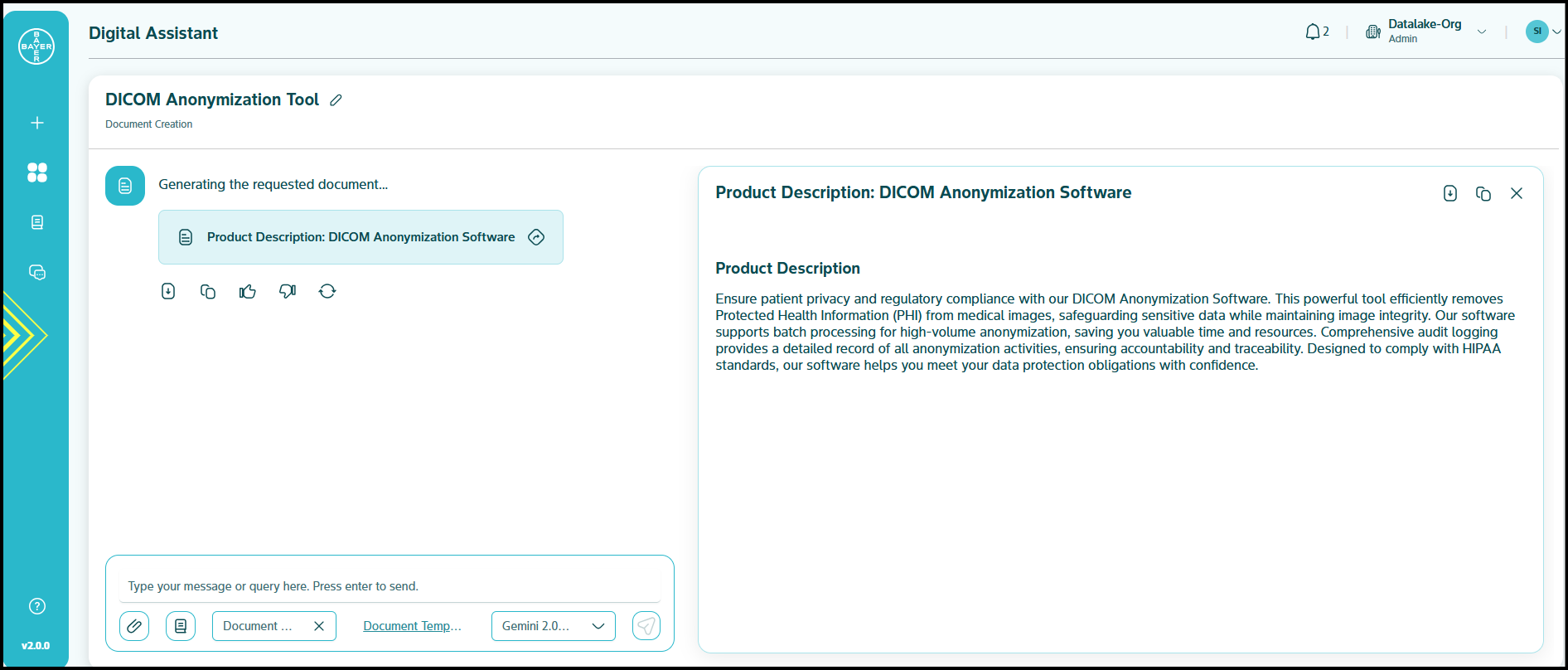Open the SI user profile menu
The image size is (1568, 670).
[x=1542, y=32]
